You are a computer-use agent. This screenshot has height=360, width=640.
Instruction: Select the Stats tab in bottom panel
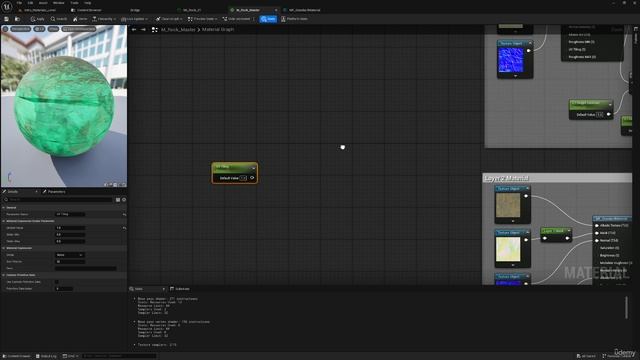click(x=139, y=289)
